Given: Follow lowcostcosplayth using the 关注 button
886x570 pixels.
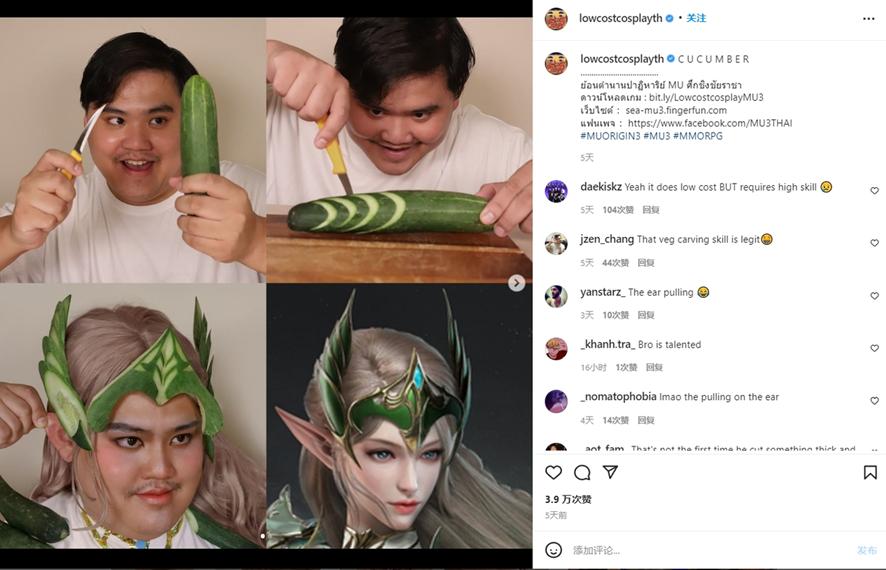Looking at the screenshot, I should coord(696,18).
